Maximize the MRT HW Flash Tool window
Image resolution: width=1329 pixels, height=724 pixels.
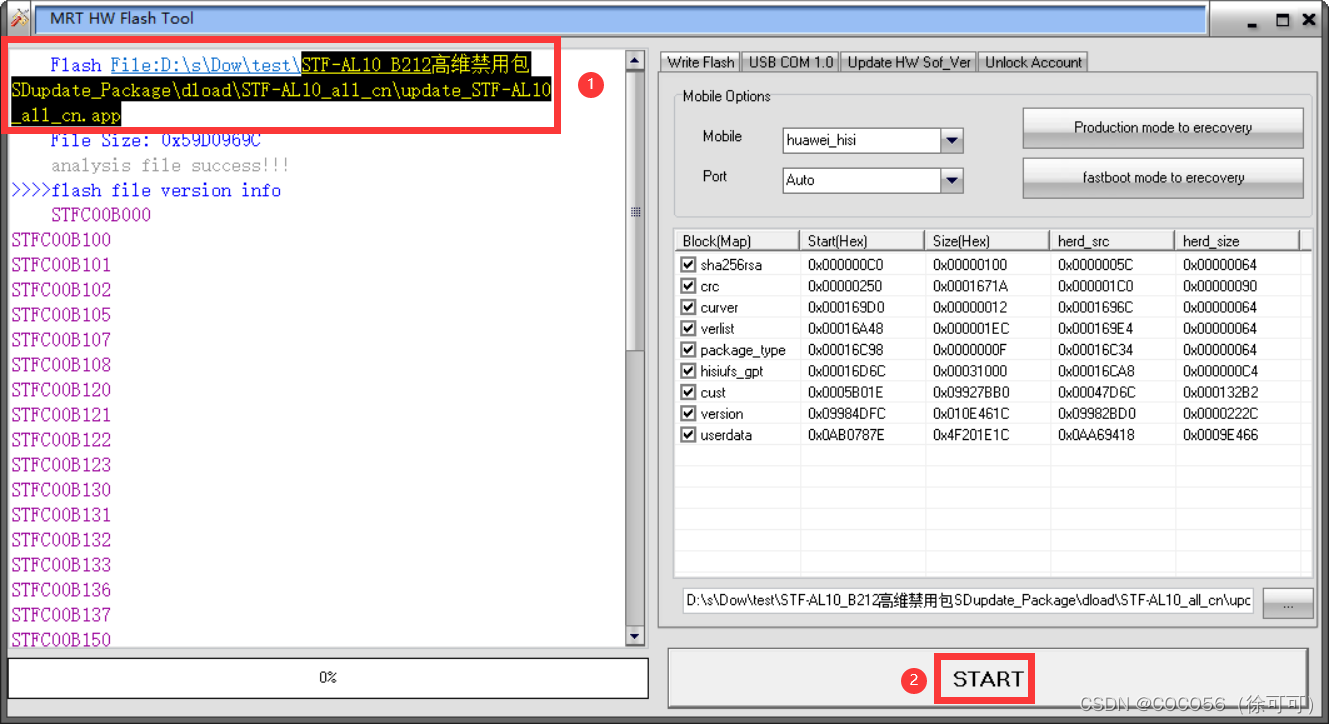[1282, 19]
